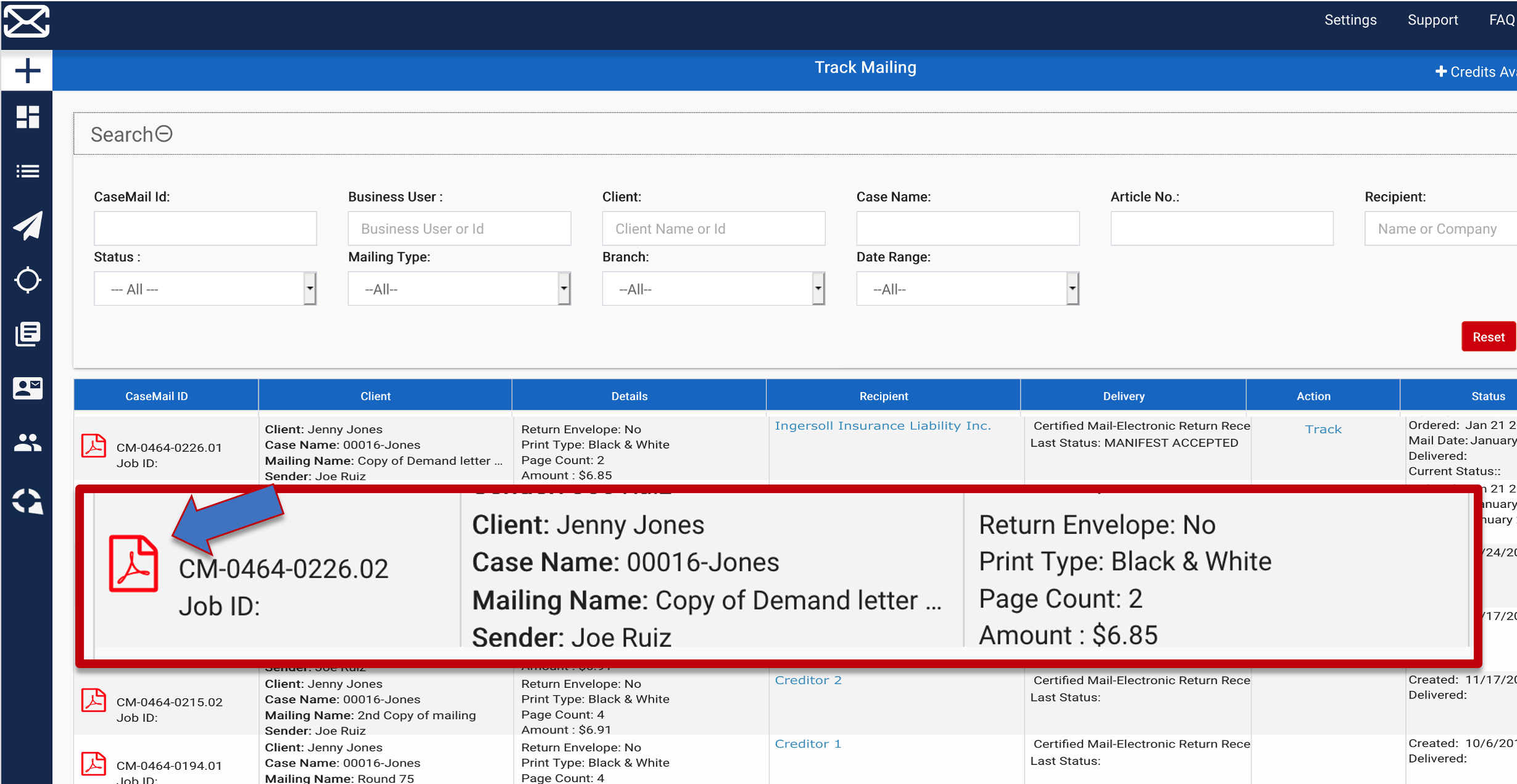This screenshot has height=784, width=1517.
Task: Click the Track link in Action column
Action: pyautogui.click(x=1323, y=429)
